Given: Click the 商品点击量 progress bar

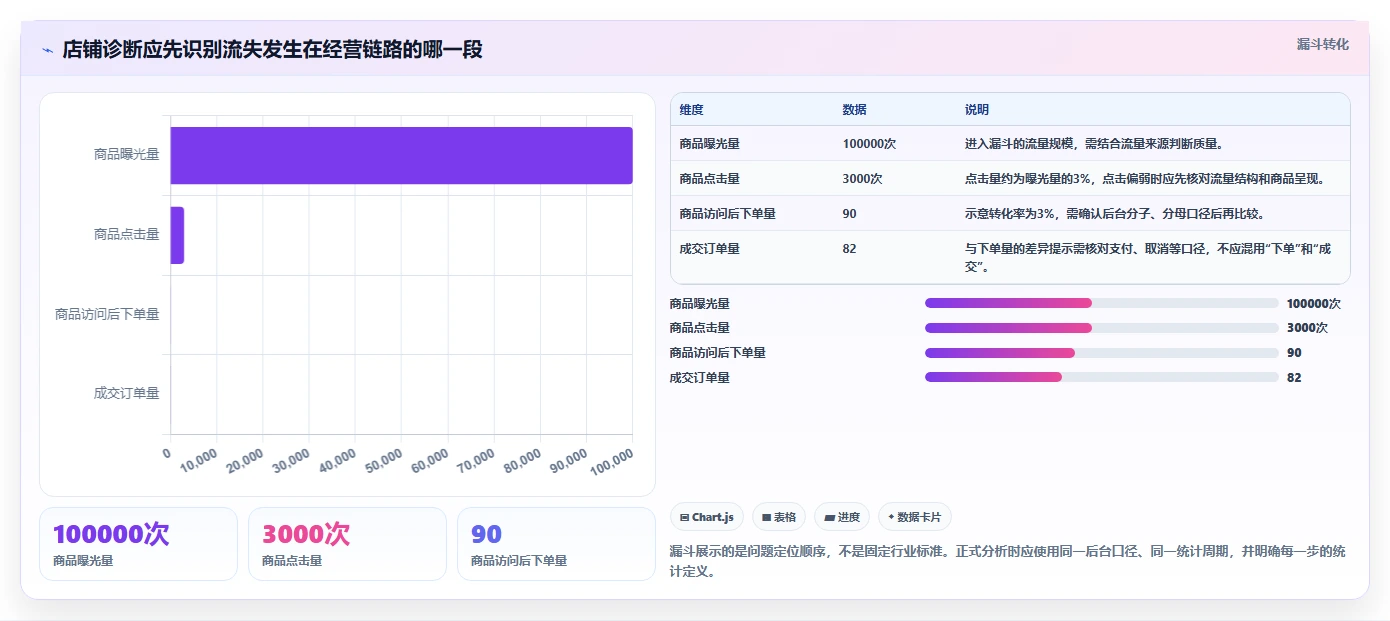Looking at the screenshot, I should (1102, 328).
